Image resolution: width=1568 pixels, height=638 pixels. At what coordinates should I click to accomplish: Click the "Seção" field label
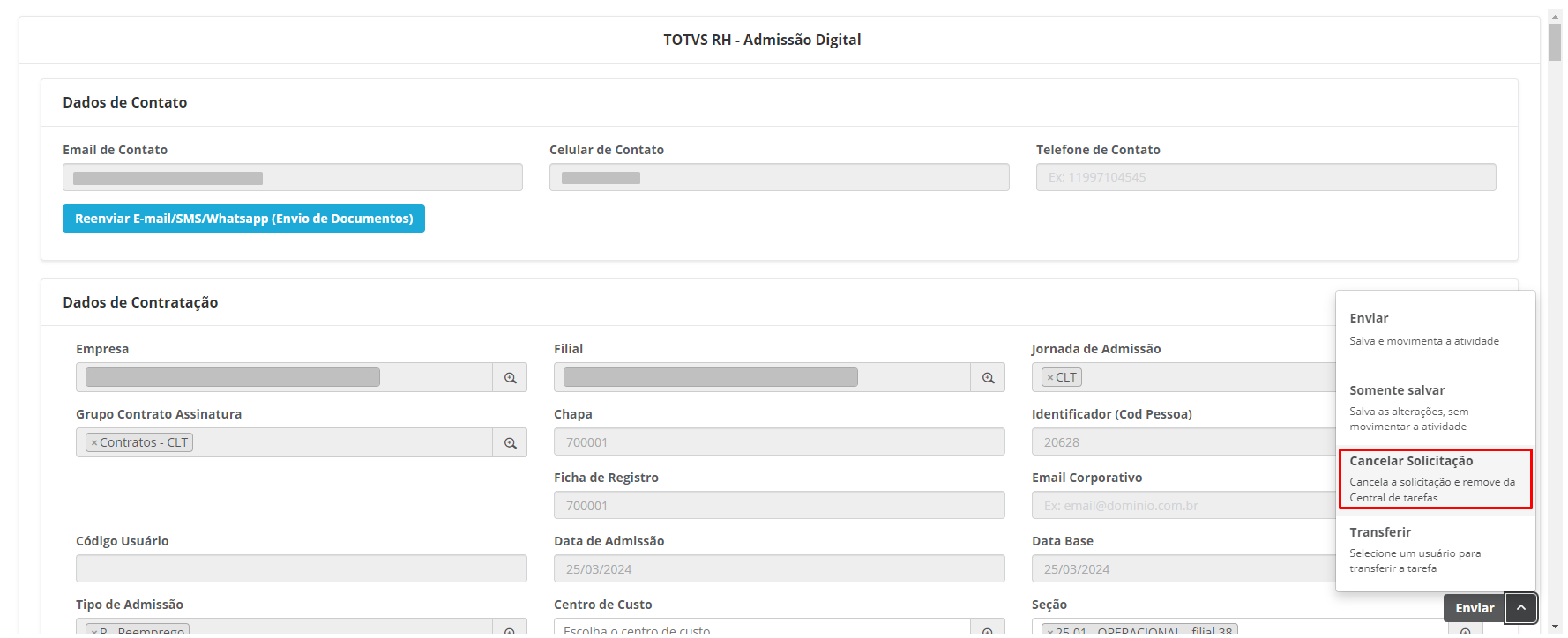click(x=1049, y=605)
